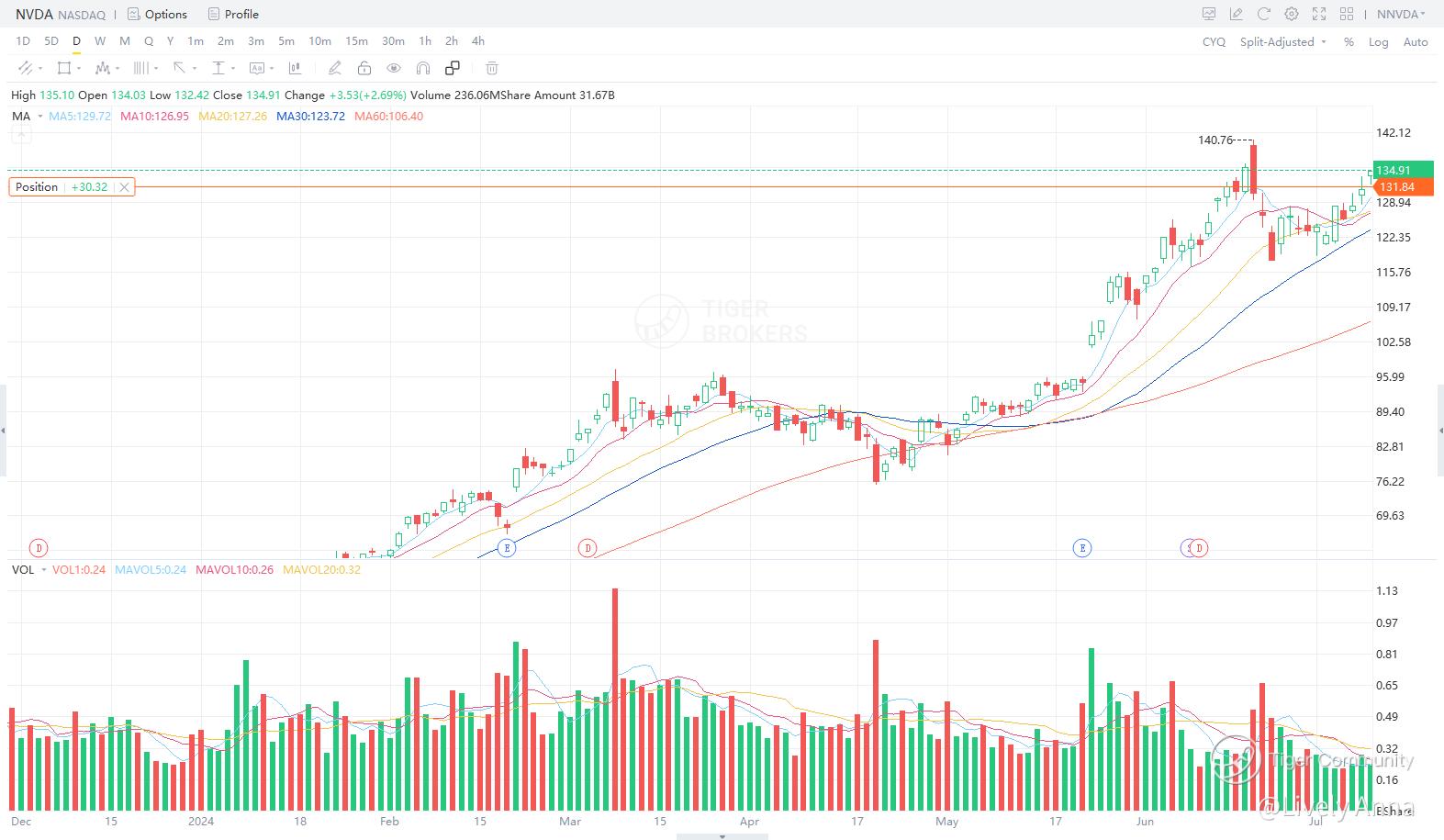This screenshot has width=1444, height=840.
Task: Select the 30m interval
Action: coord(393,41)
